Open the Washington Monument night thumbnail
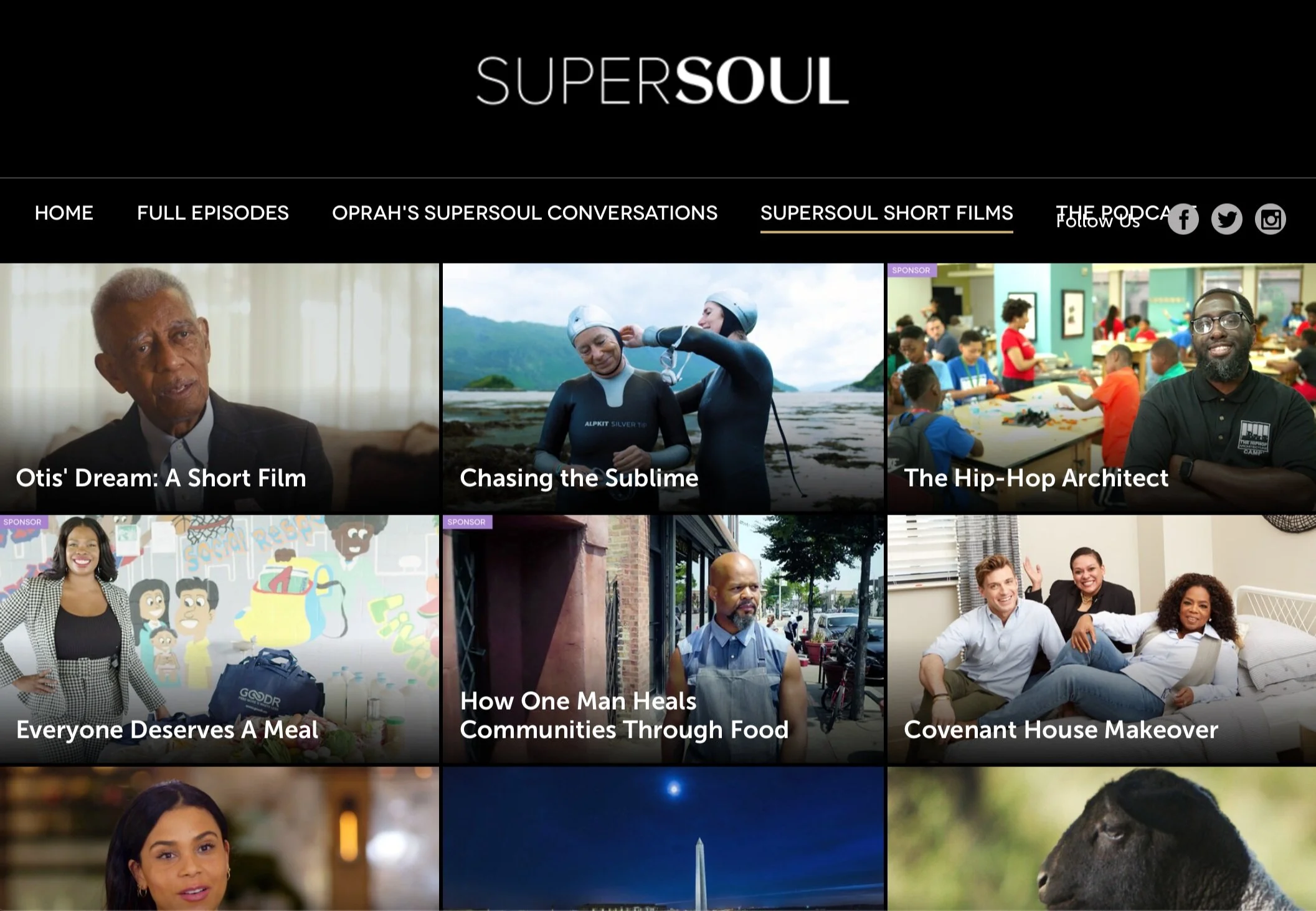 tap(663, 839)
